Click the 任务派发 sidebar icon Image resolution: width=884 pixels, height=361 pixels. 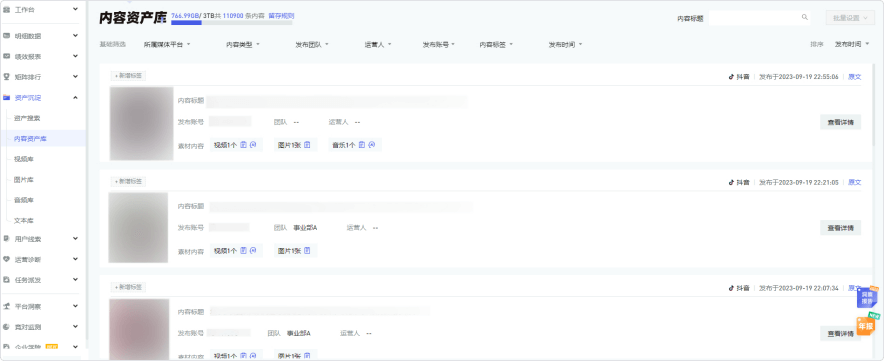7,280
